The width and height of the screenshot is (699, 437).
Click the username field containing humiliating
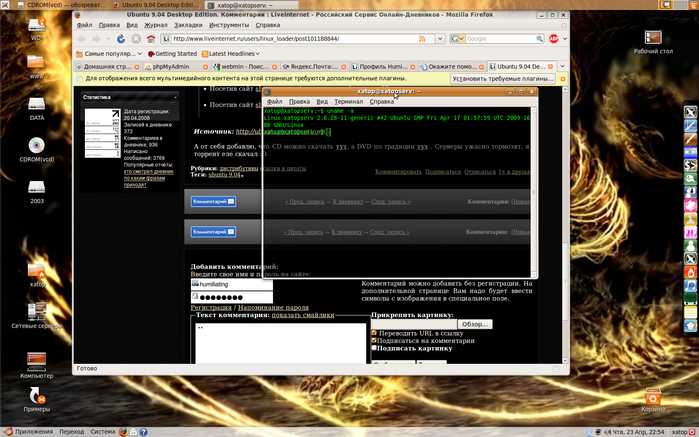tap(232, 284)
